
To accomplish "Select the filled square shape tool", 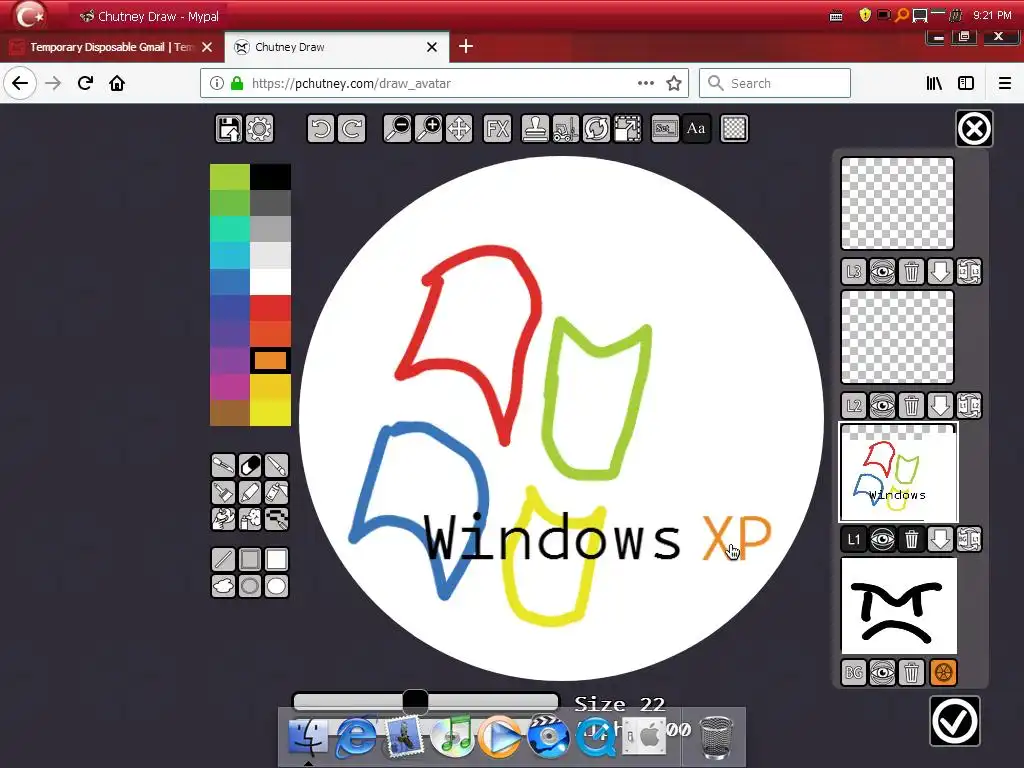I will point(276,560).
